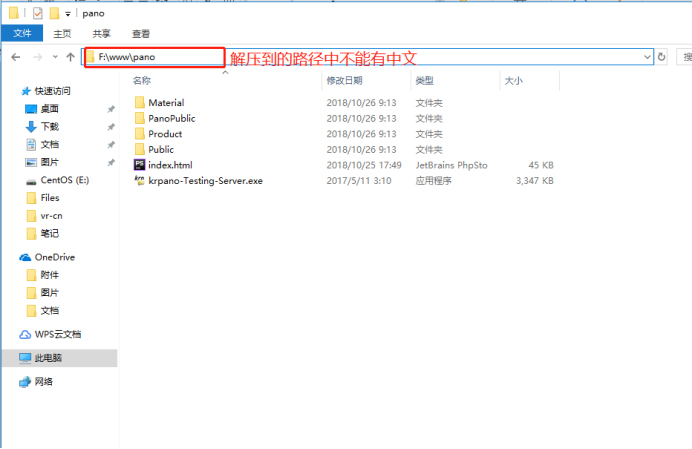Image resolution: width=692 pixels, height=449 pixels.
Task: Open 附件 folder under OneDrive
Action: point(49,275)
